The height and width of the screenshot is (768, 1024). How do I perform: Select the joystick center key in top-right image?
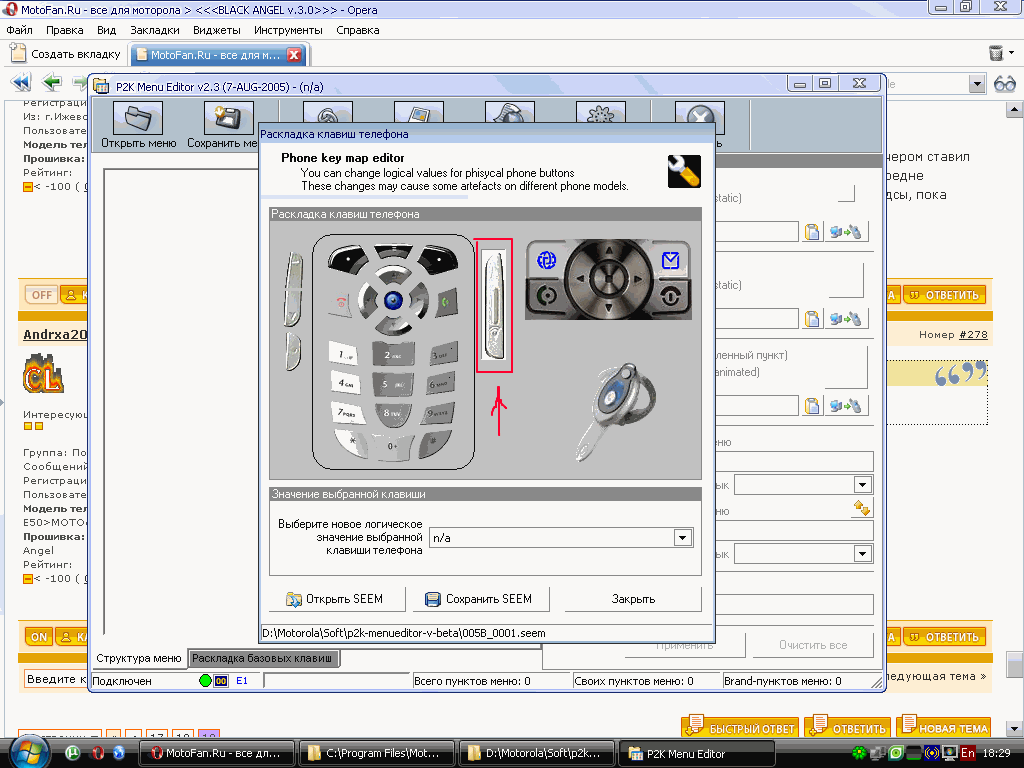(x=609, y=279)
